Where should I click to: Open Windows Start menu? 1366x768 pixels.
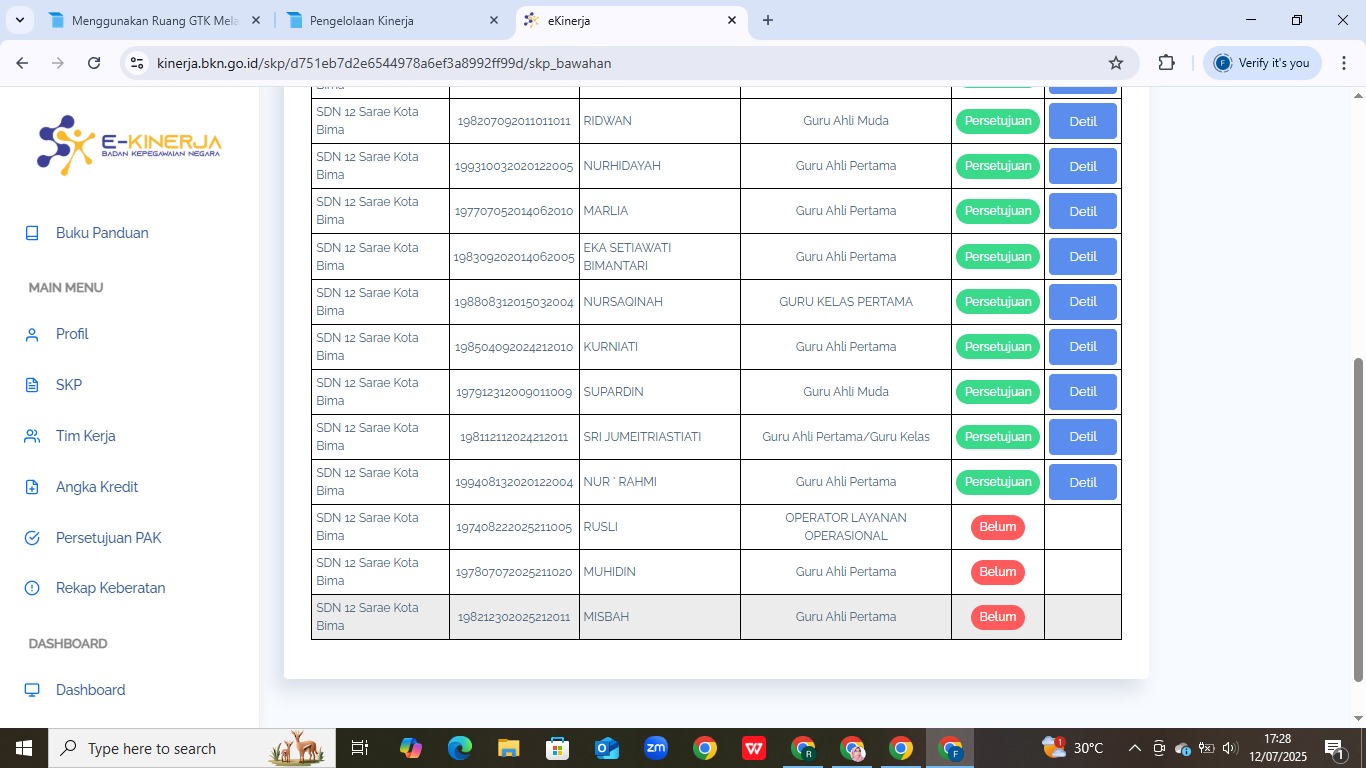[23, 748]
